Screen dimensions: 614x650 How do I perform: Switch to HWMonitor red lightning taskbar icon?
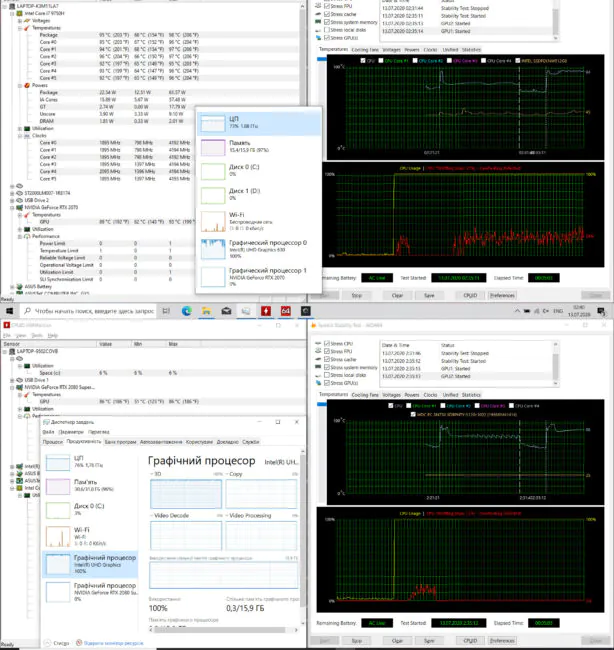pos(266,311)
